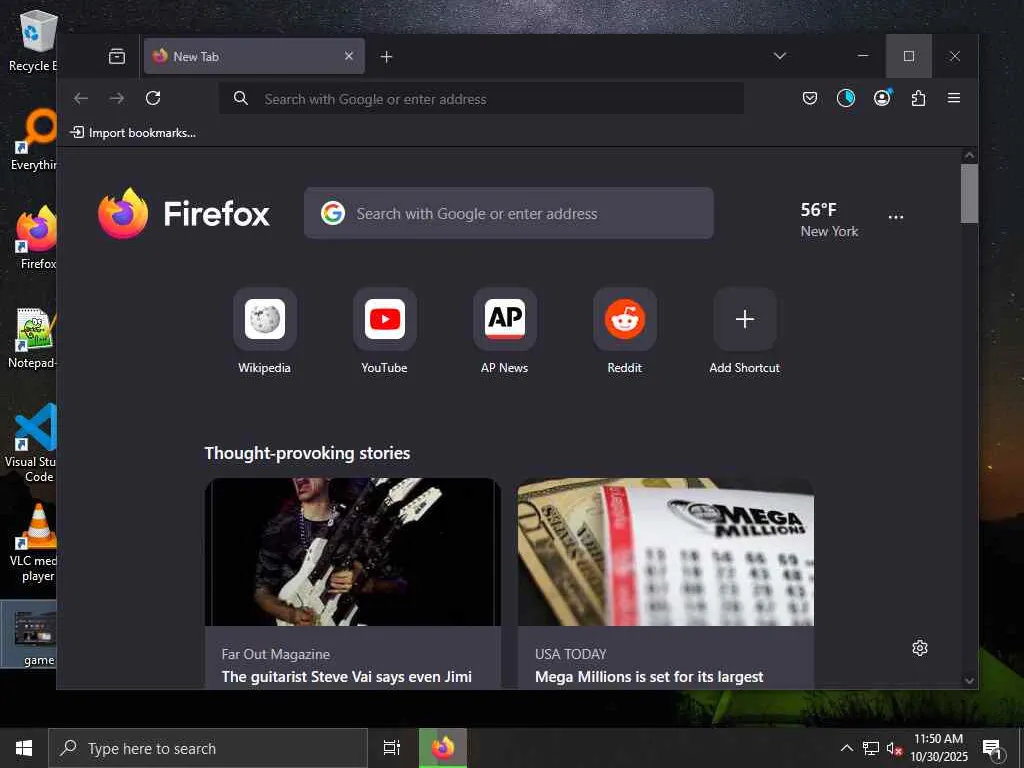Click the USA TODAY source label

click(x=571, y=654)
